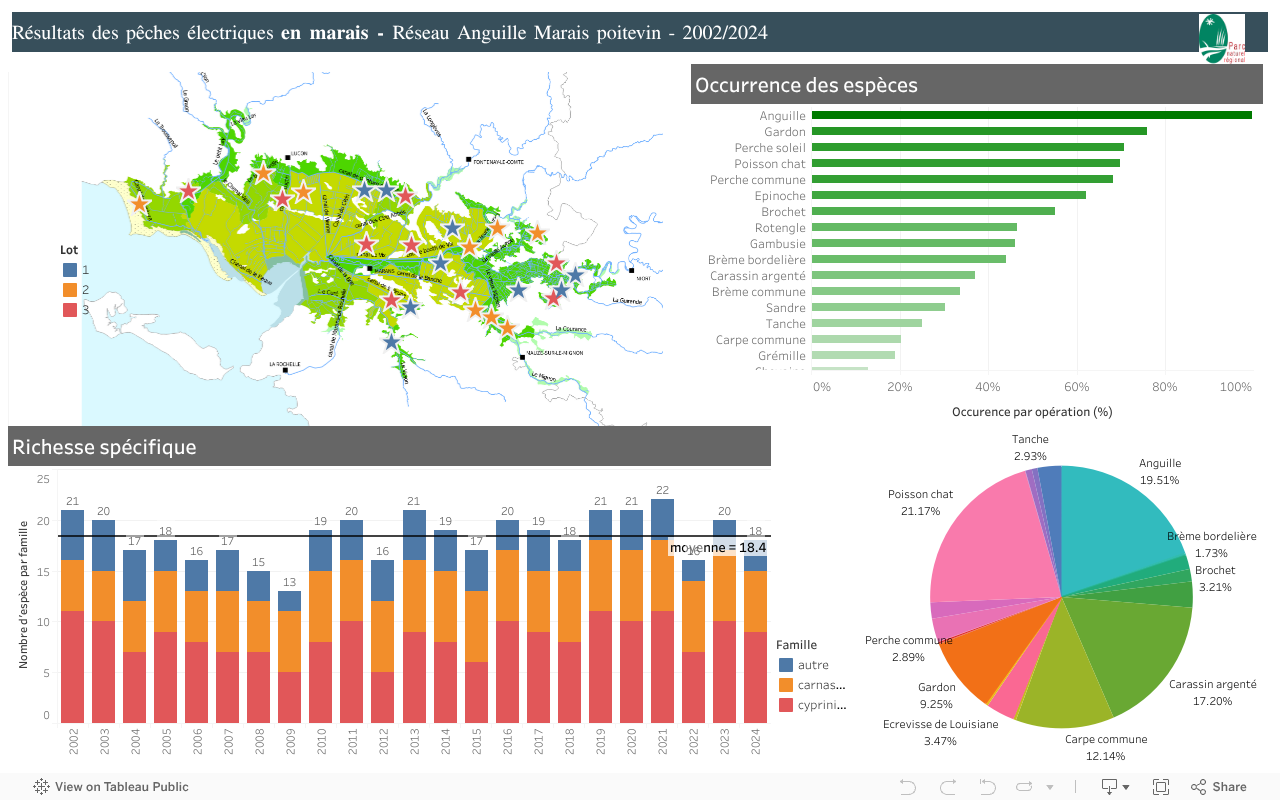Screen dimensions: 1280x800
Task: Click the Share button
Action: pyautogui.click(x=1220, y=787)
